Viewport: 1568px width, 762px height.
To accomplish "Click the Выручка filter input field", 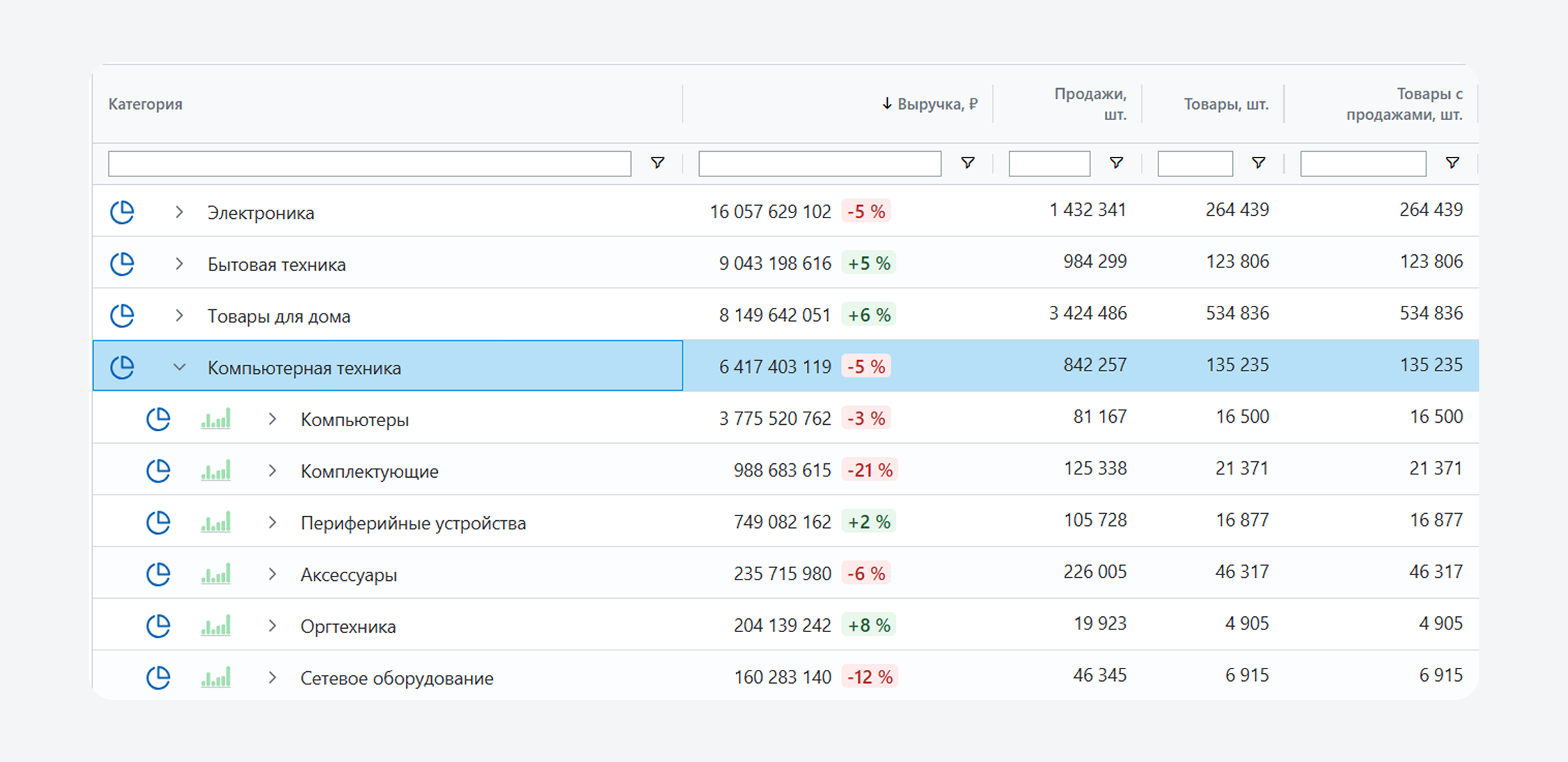I will (x=820, y=163).
